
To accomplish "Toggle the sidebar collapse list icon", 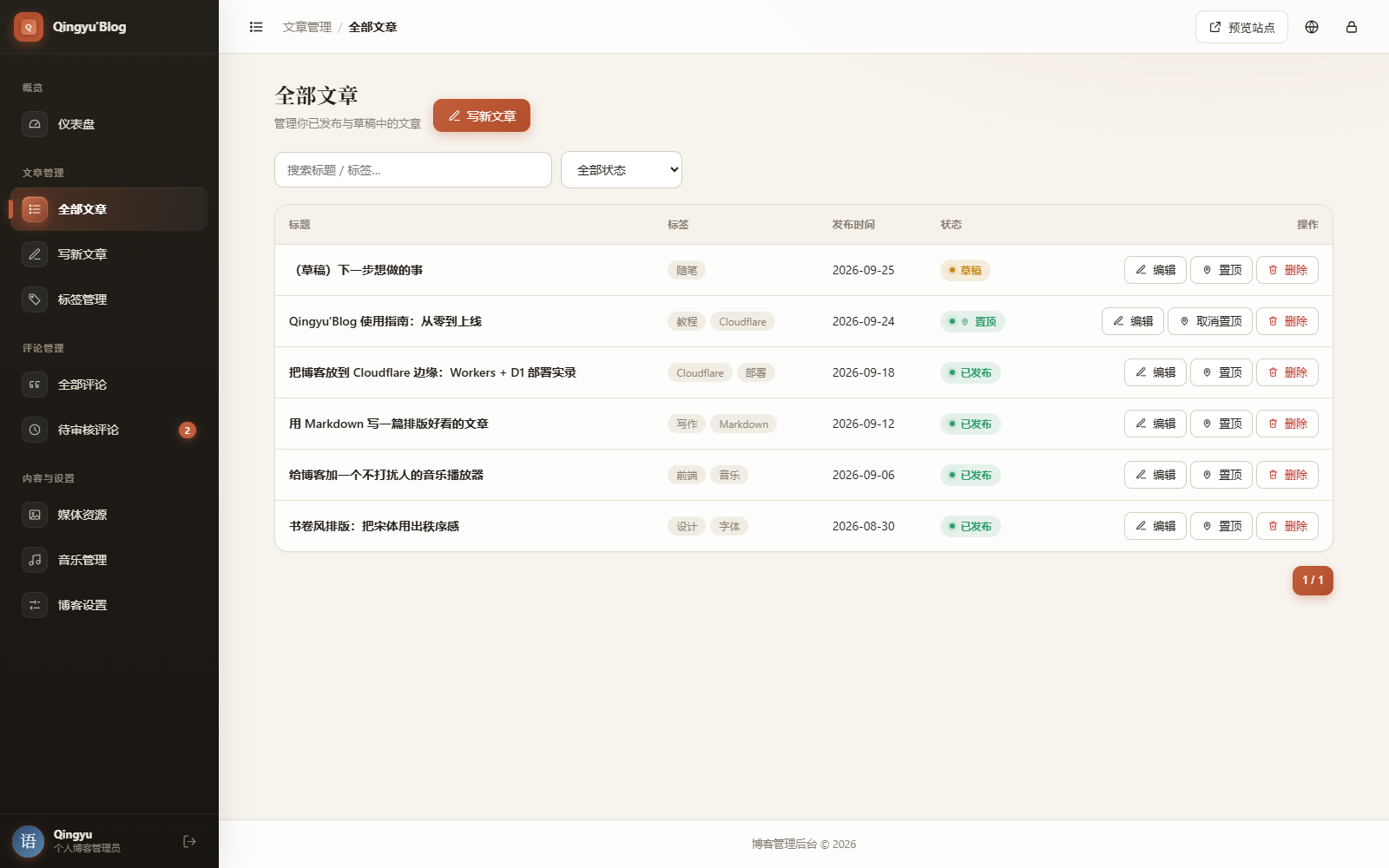I will click(x=256, y=27).
